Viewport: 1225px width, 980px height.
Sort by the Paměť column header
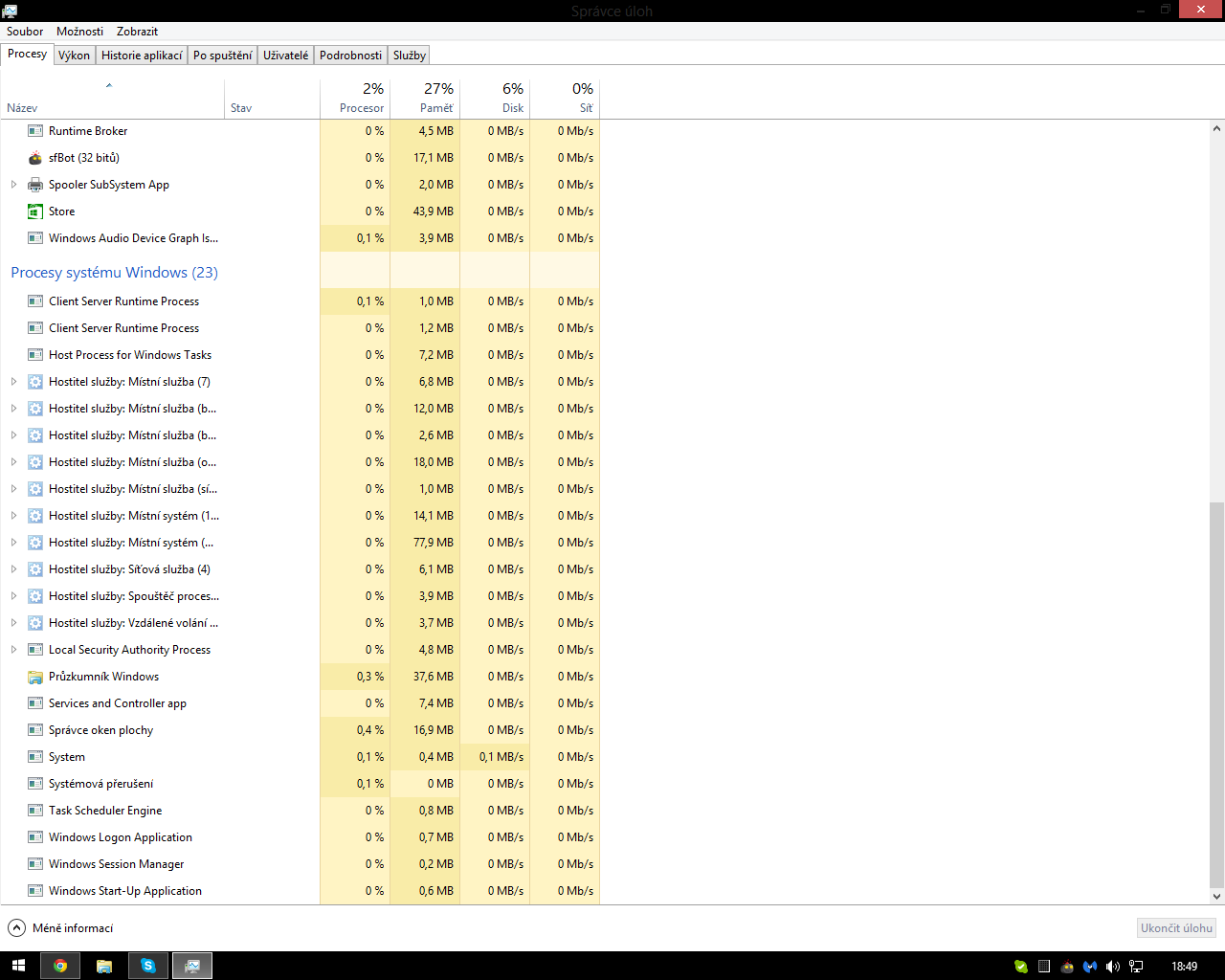pos(425,98)
